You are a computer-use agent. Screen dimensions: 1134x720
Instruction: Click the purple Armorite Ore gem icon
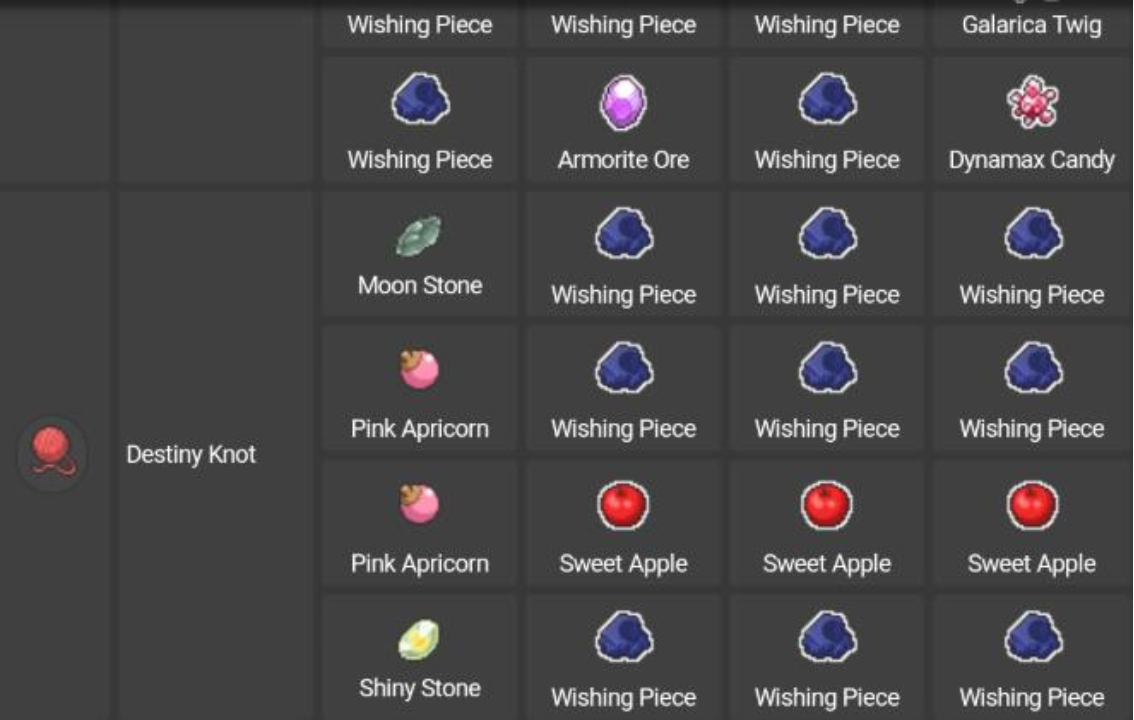click(623, 103)
